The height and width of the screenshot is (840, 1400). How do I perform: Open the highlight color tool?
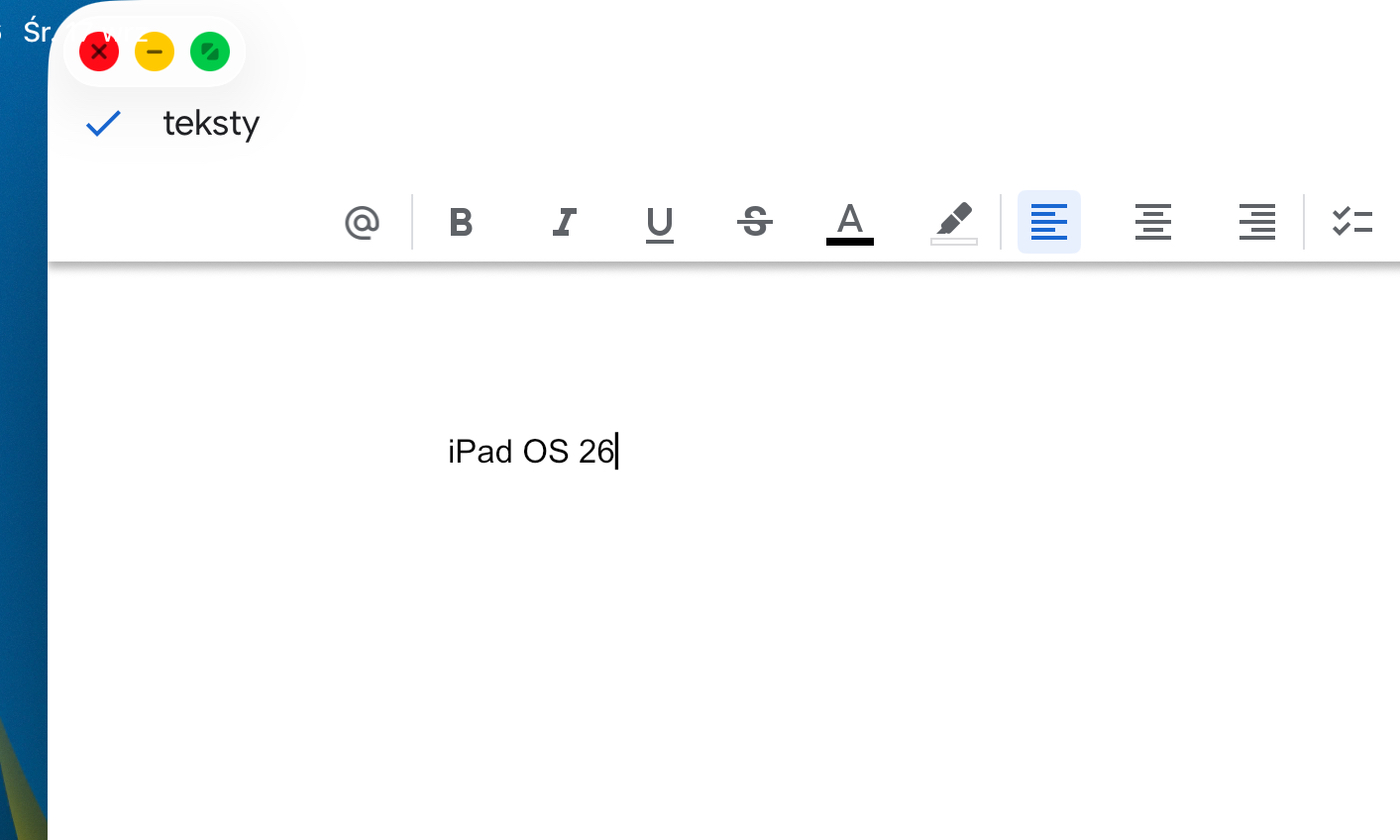[x=953, y=222]
